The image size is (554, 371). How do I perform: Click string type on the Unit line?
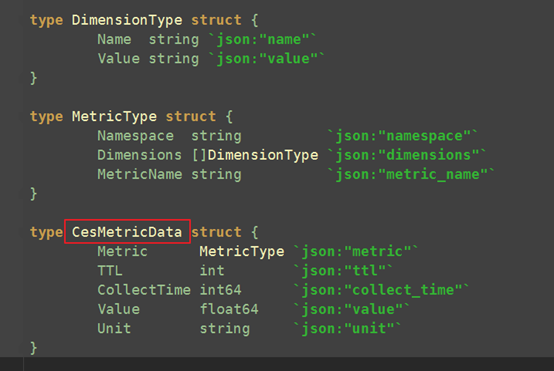pos(225,329)
